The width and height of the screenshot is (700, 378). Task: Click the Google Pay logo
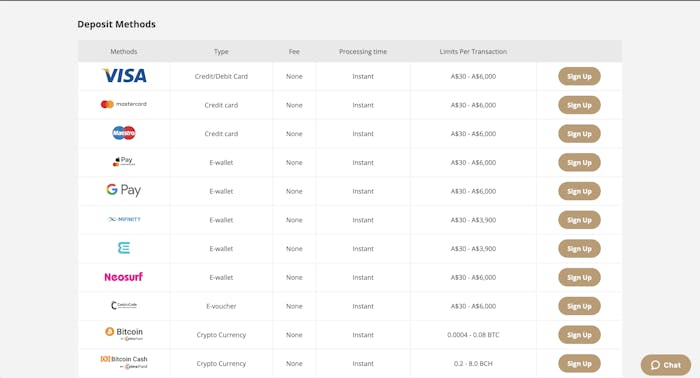click(124, 190)
